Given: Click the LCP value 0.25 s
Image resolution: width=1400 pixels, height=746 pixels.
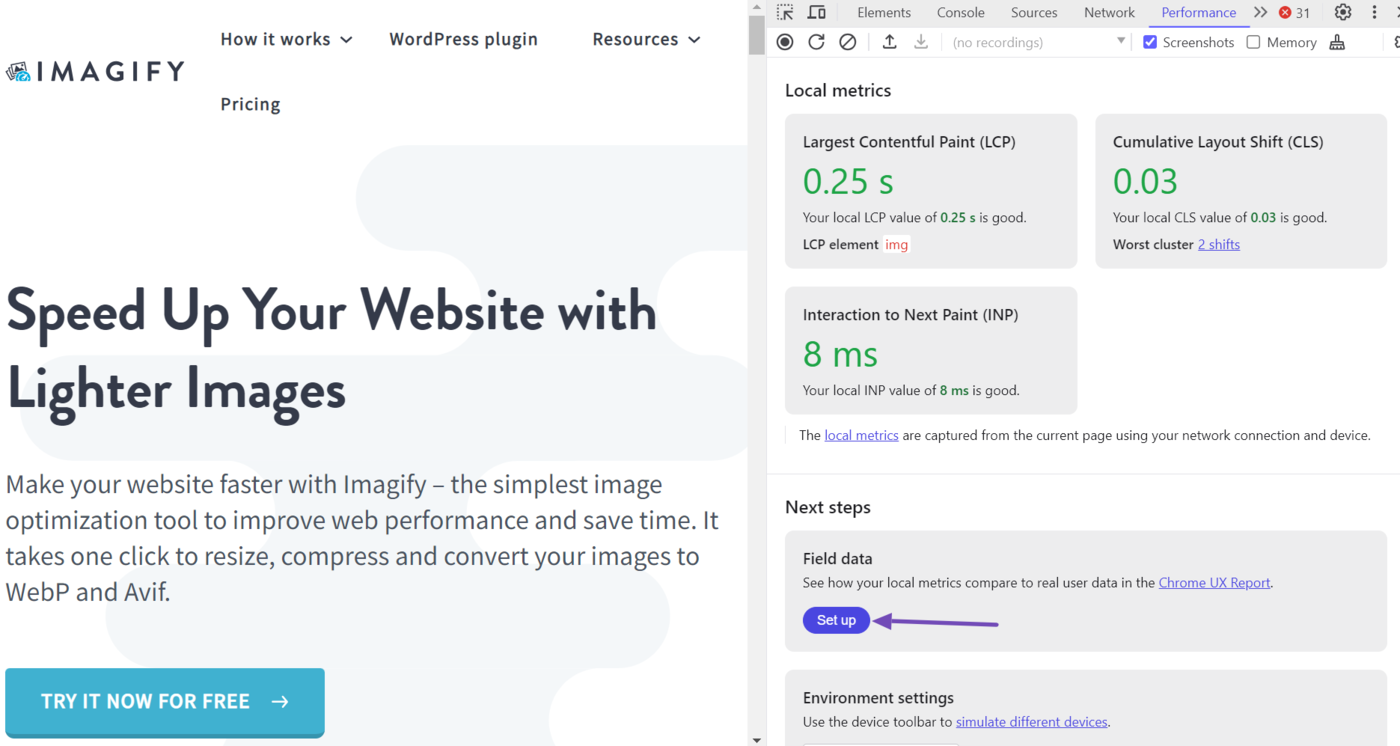Looking at the screenshot, I should 848,181.
